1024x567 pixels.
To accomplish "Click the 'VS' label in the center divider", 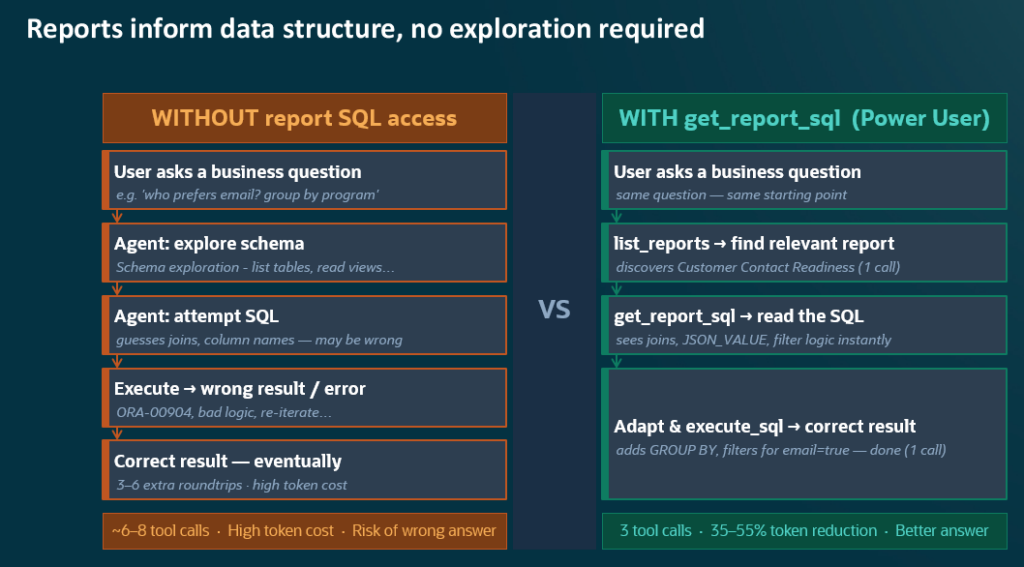I will (x=554, y=310).
